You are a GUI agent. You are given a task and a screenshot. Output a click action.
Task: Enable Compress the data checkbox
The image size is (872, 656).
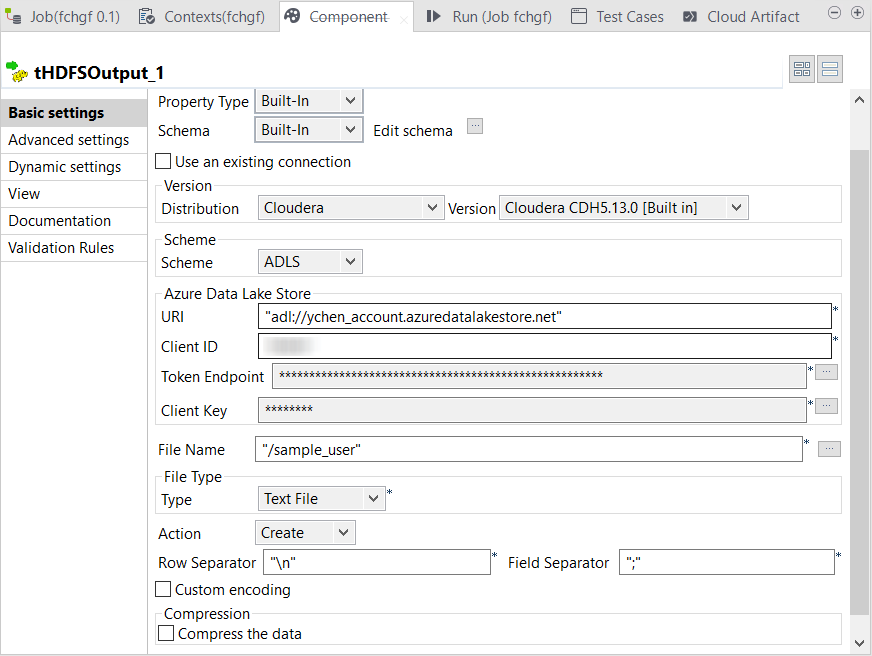pos(167,633)
